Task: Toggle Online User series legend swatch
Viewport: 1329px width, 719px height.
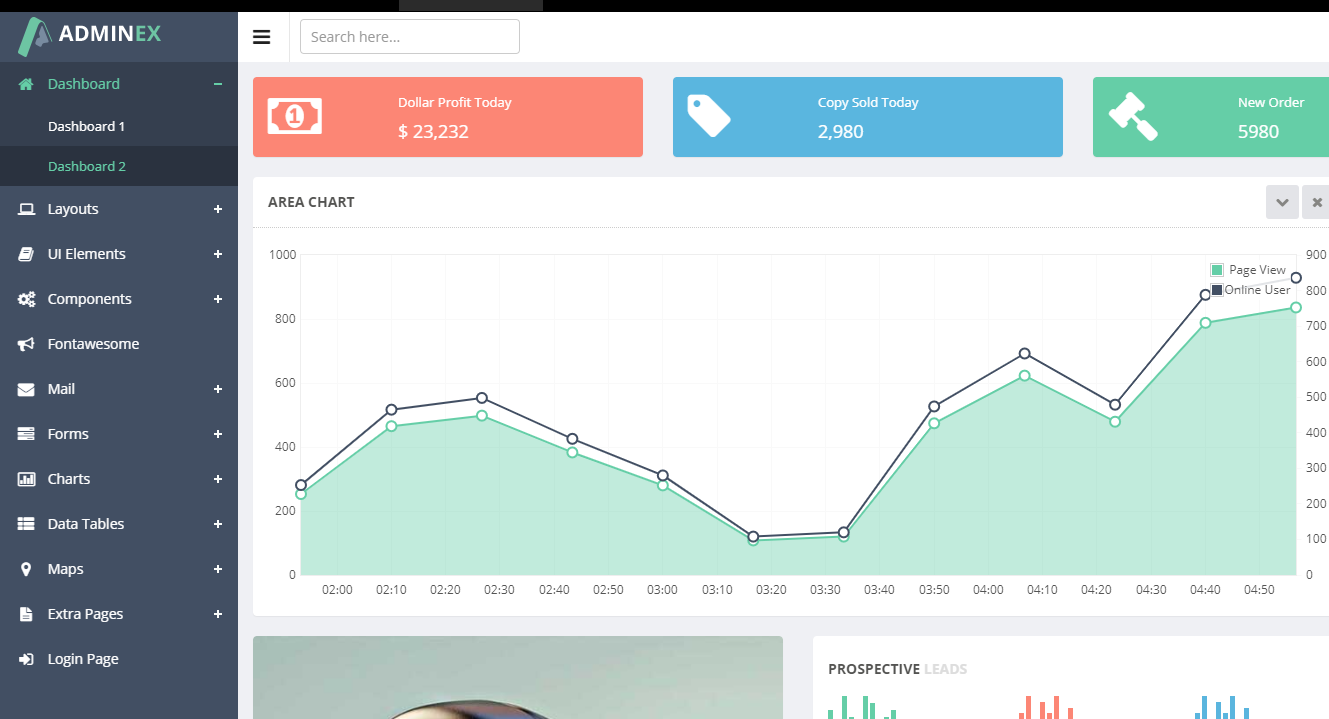Action: pos(1217,290)
